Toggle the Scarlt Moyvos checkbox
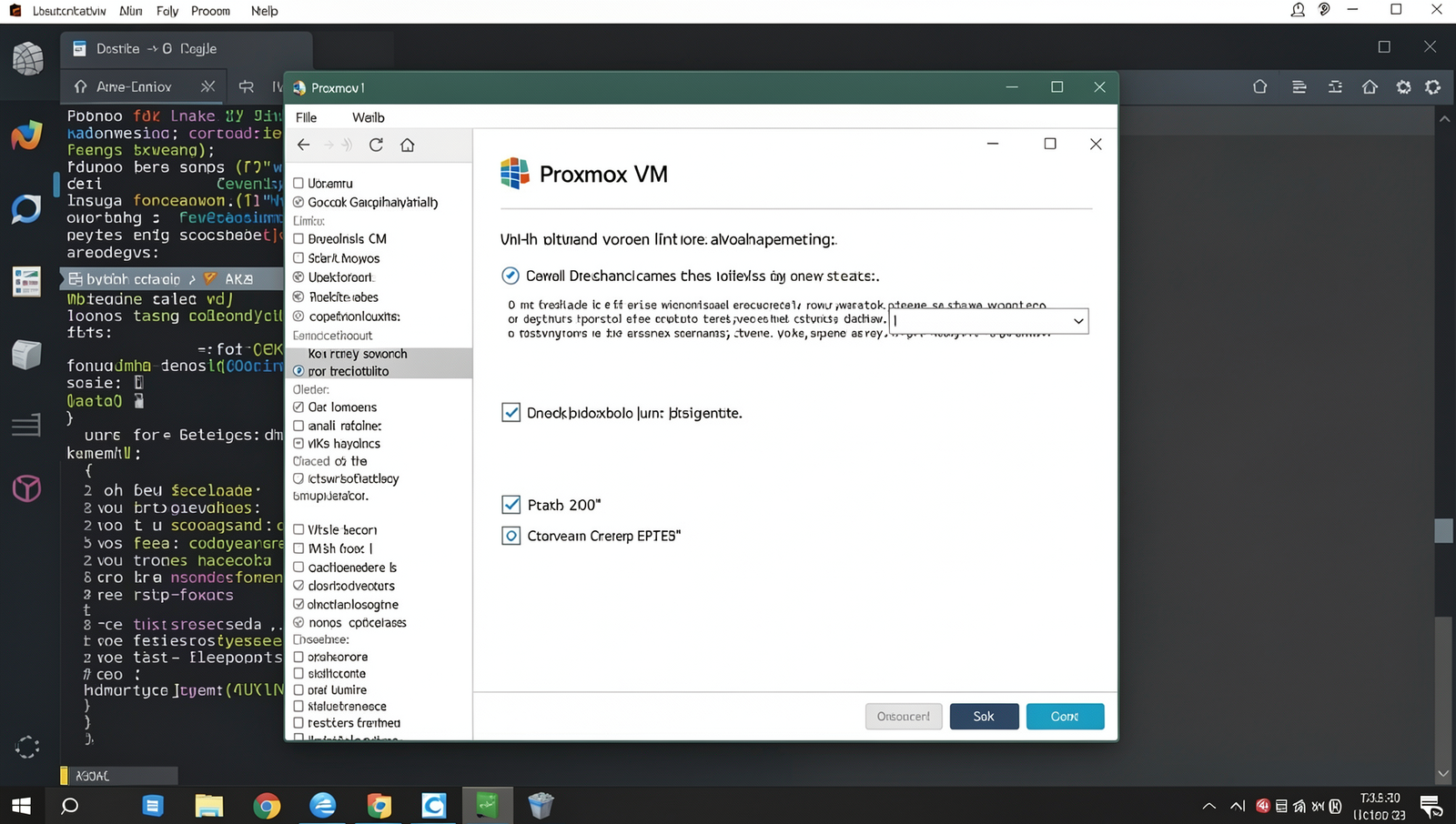 click(298, 258)
